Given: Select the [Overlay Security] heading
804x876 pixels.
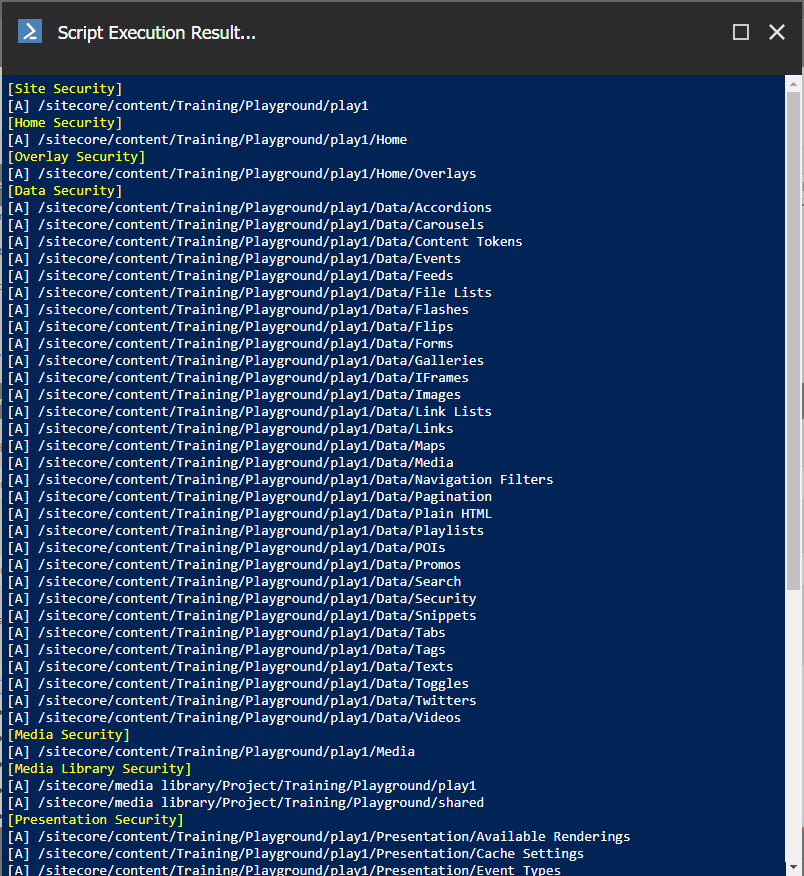Looking at the screenshot, I should (76, 157).
